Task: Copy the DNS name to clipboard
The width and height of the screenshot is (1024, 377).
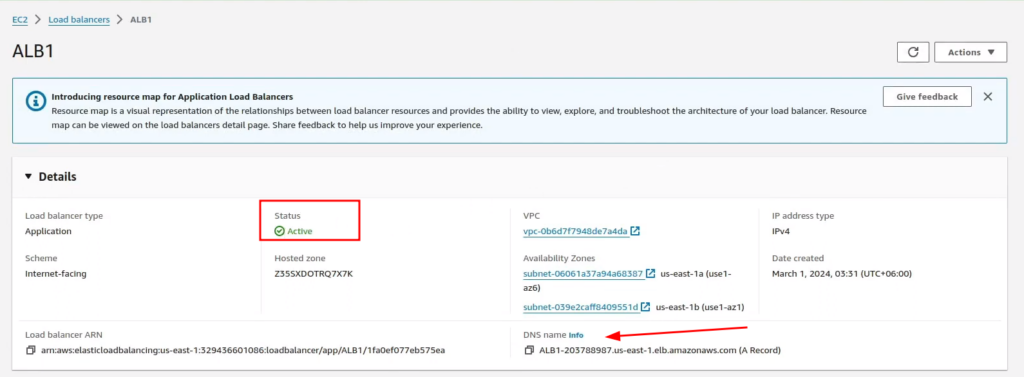Action: [x=529, y=351]
